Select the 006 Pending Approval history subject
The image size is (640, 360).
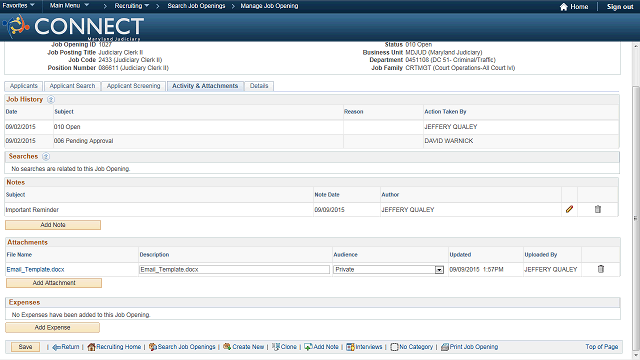pos(83,141)
